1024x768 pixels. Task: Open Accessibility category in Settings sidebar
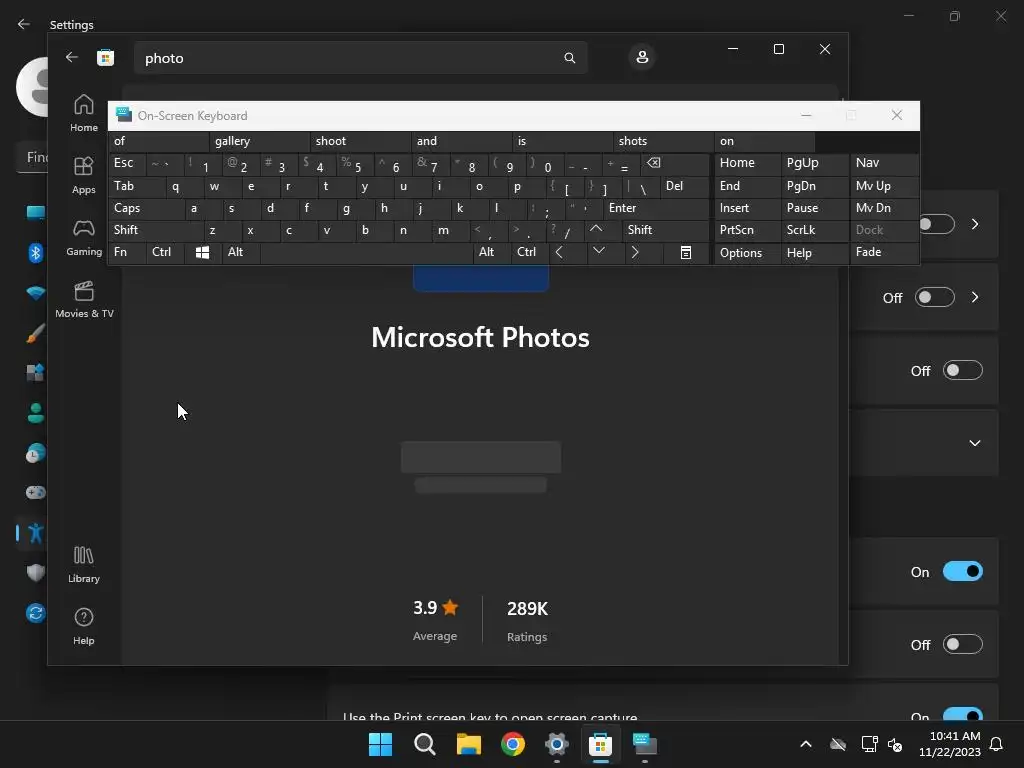click(x=35, y=533)
